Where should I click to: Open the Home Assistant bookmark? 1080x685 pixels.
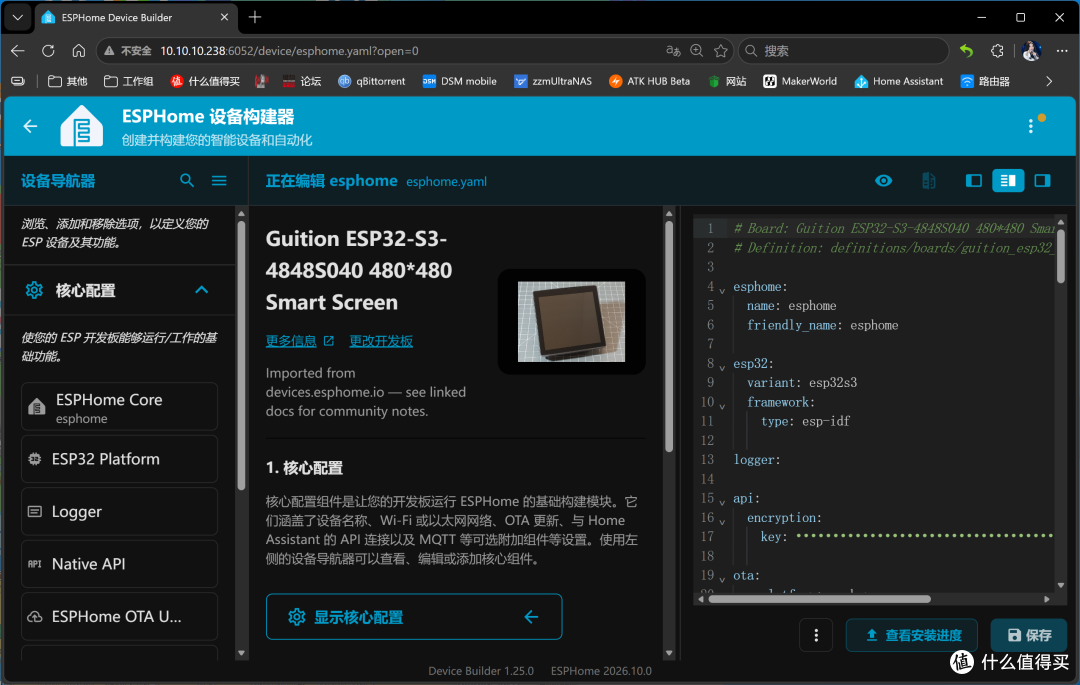[899, 81]
